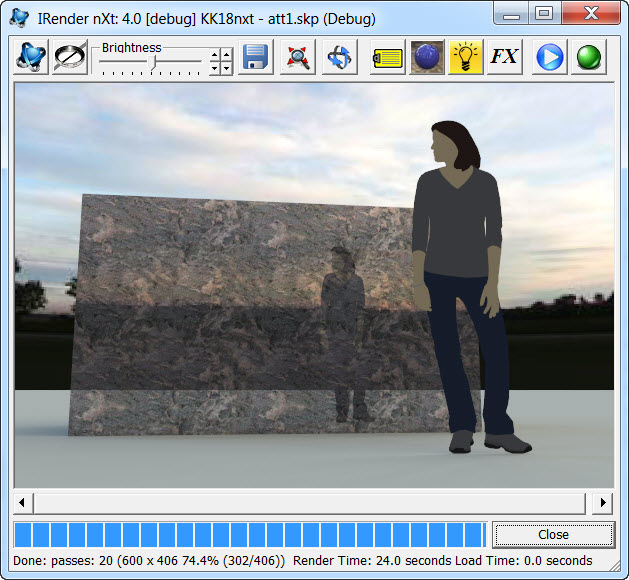Decrease brightness with the rightmost down arrow

[x=226, y=68]
